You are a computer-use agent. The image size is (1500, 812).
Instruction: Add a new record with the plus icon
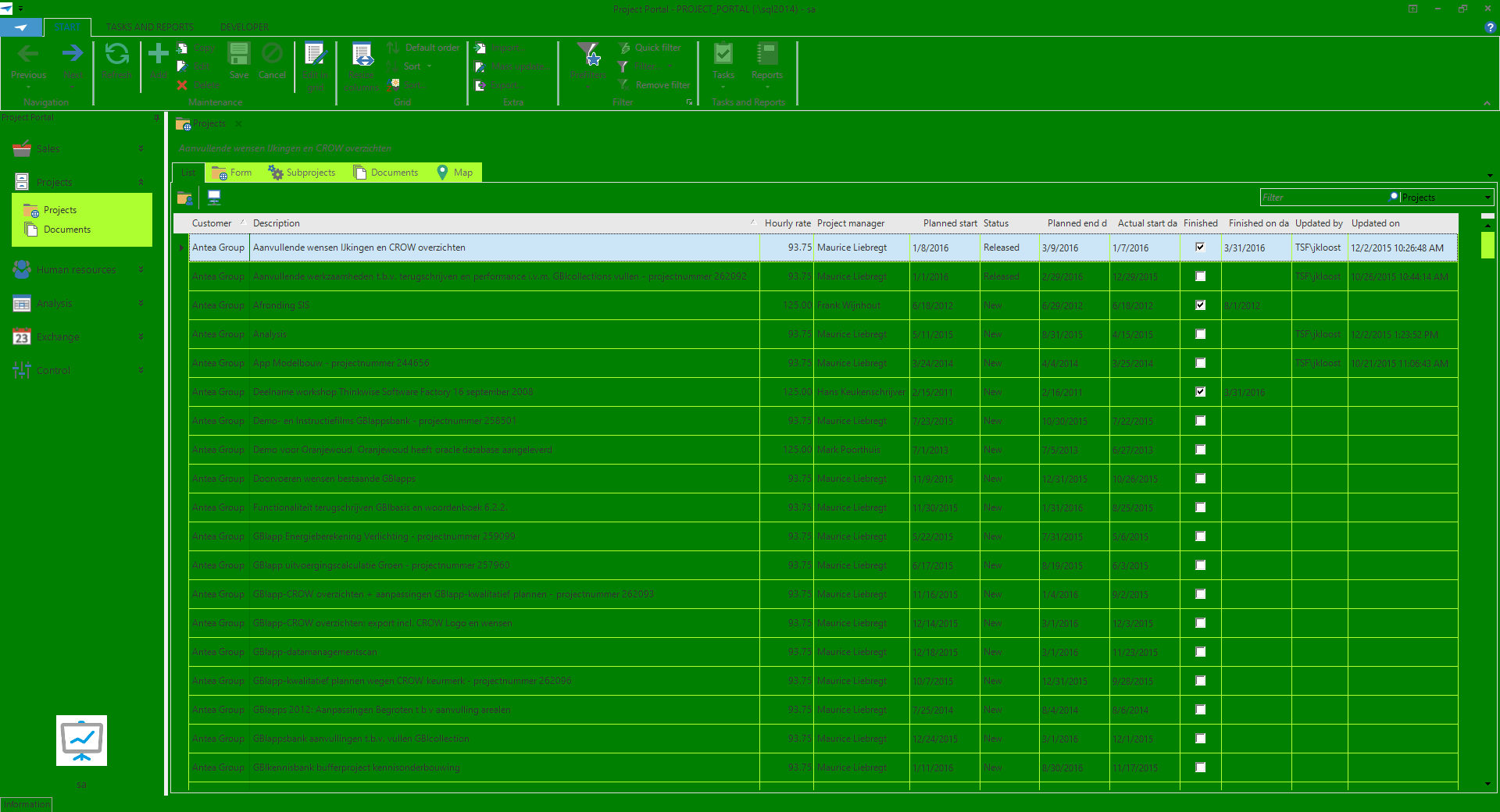click(159, 55)
